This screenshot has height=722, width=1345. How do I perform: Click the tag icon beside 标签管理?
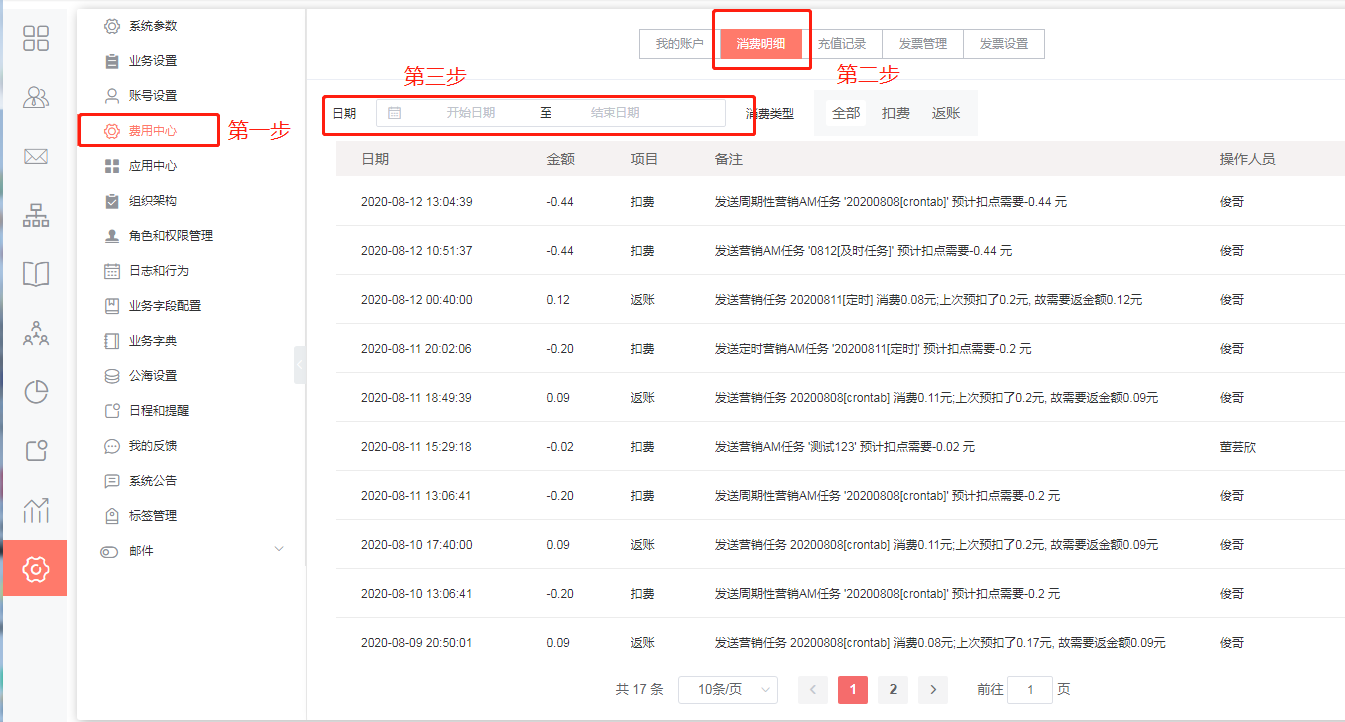point(112,516)
